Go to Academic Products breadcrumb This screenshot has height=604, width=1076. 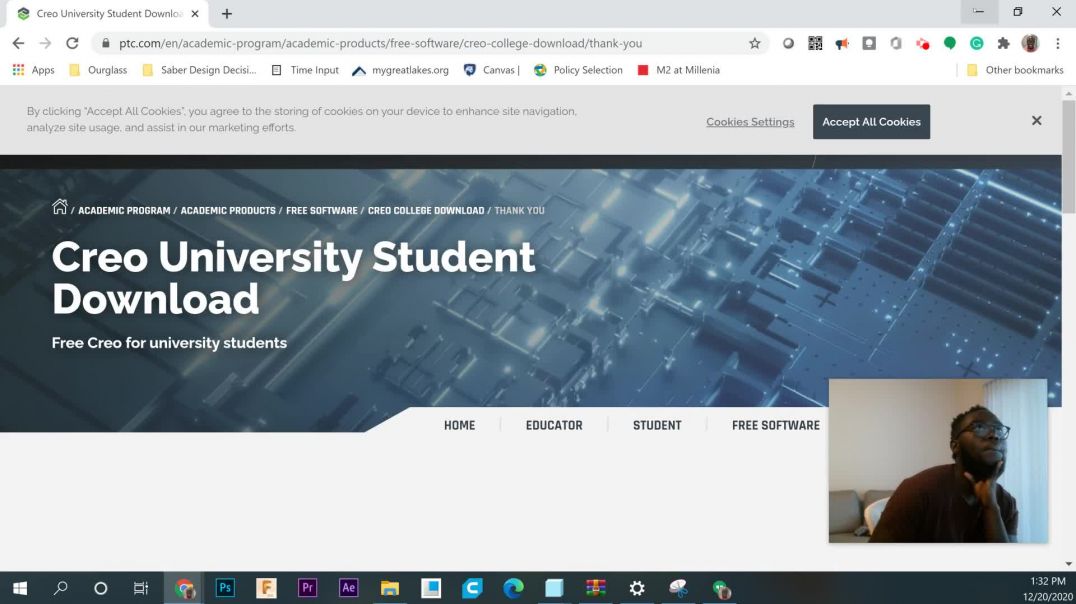(228, 211)
